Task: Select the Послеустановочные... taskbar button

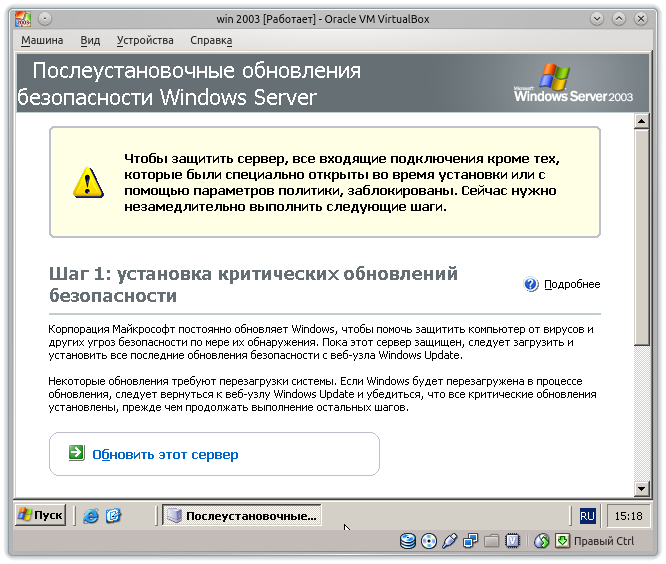Action: point(242,516)
